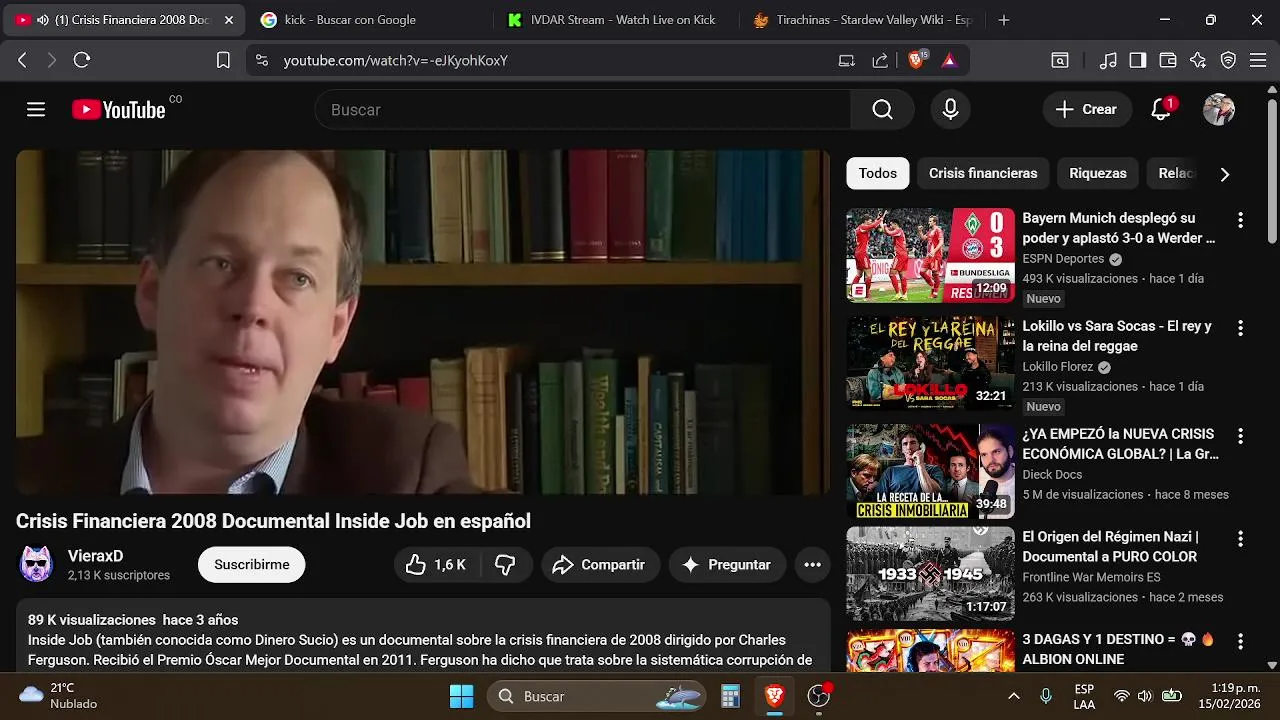Image resolution: width=1280 pixels, height=720 pixels.
Task: Switch to the Tirachinas Stardew Valley tab
Action: [x=860, y=20]
